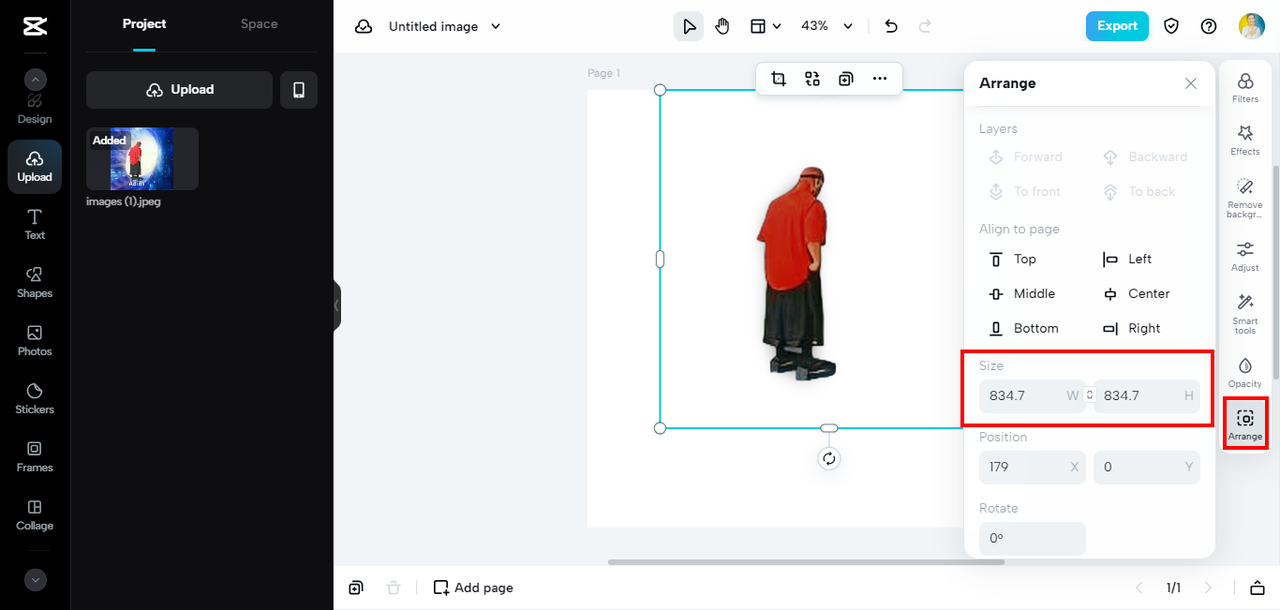Open the Text sidebar panel
The image size is (1280, 610).
[34, 224]
